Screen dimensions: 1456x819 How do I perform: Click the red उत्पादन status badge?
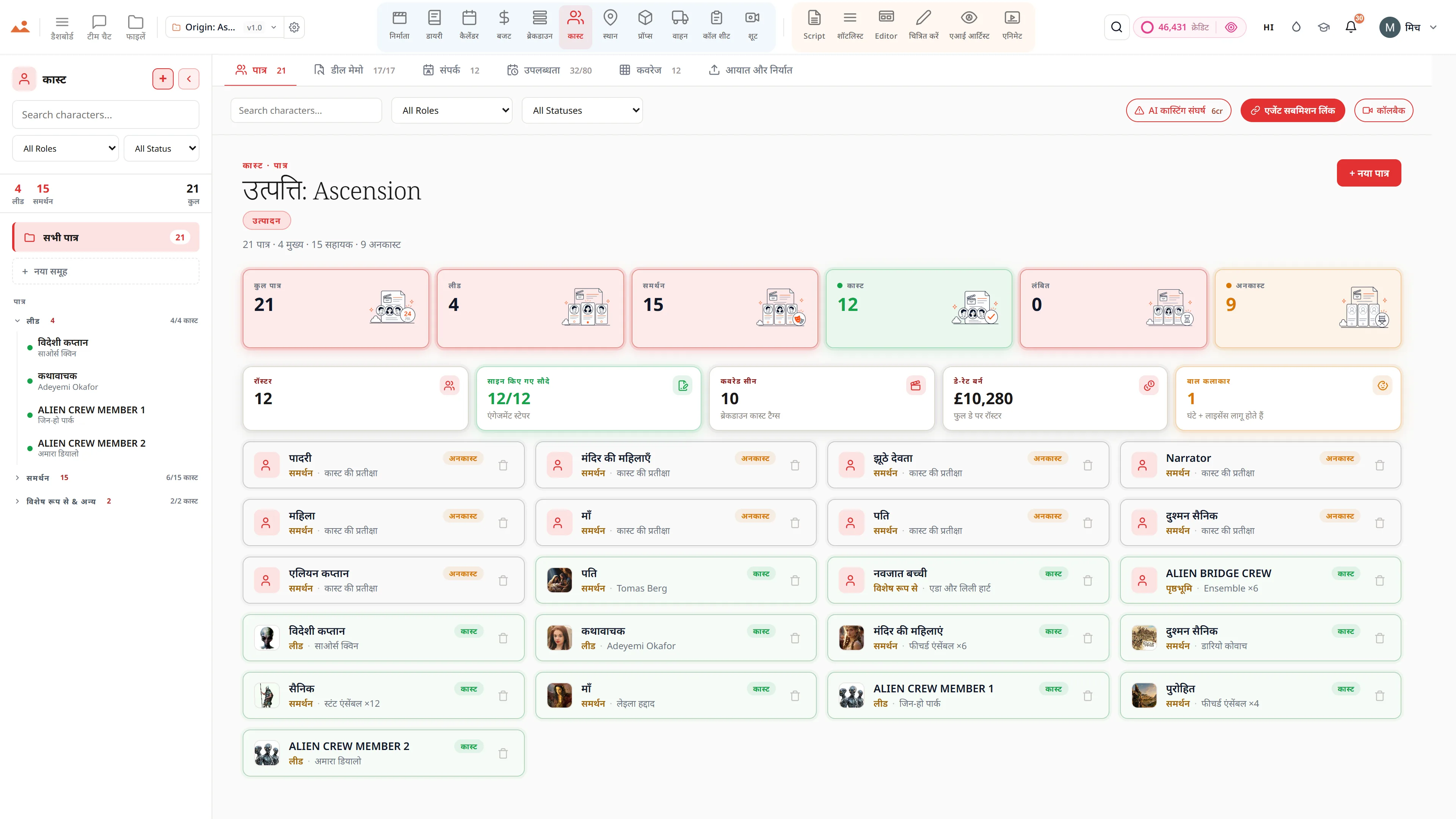[267, 220]
